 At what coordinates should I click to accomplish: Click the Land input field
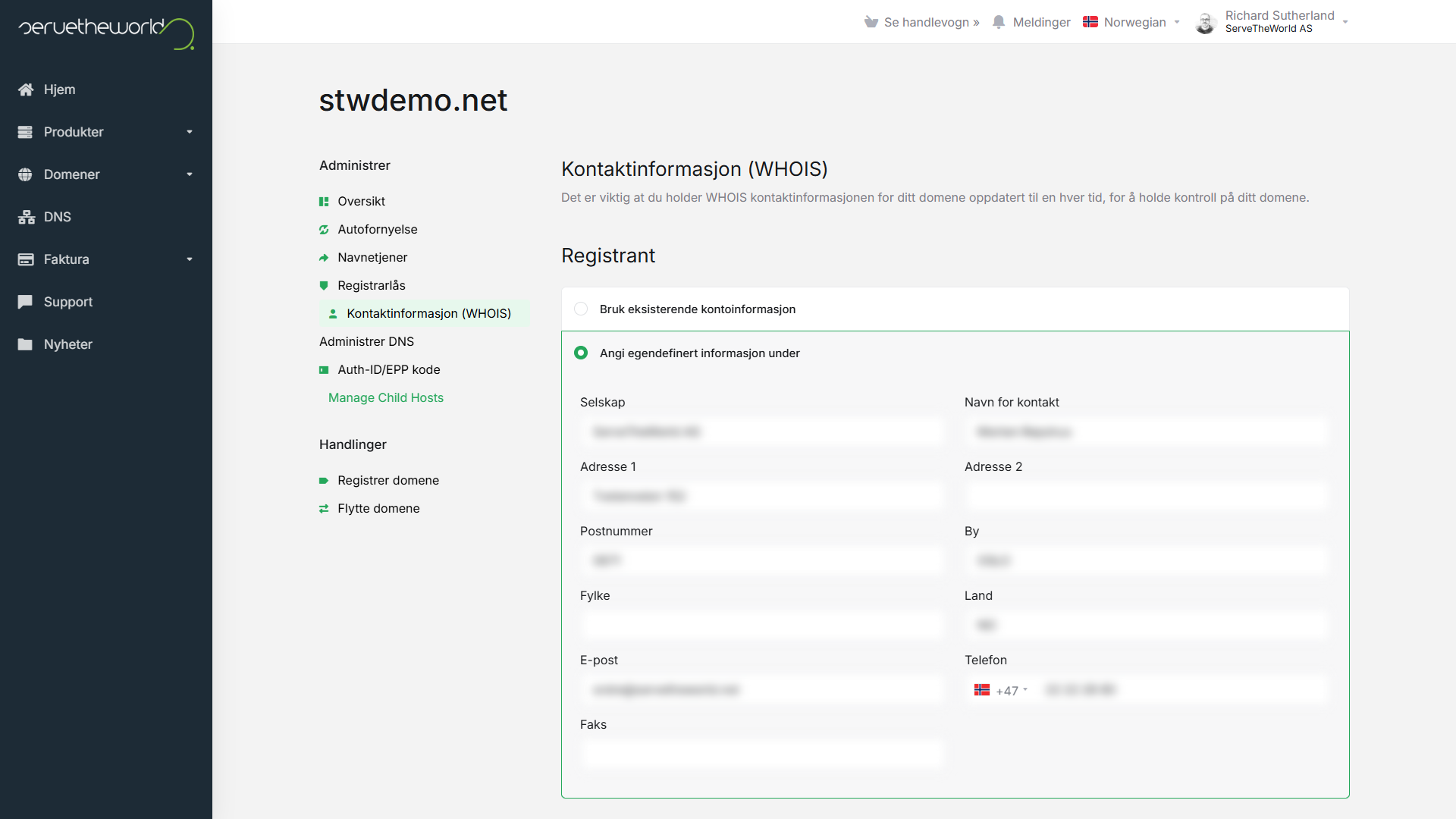point(1147,626)
